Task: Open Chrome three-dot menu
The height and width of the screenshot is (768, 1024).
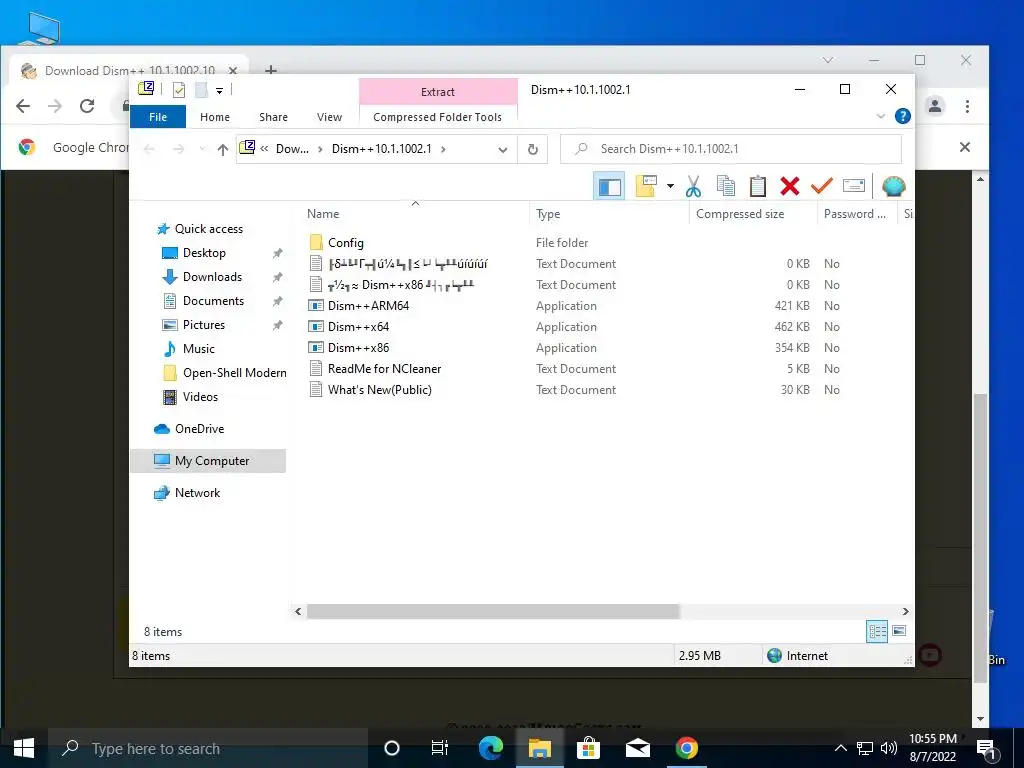Action: 967,106
